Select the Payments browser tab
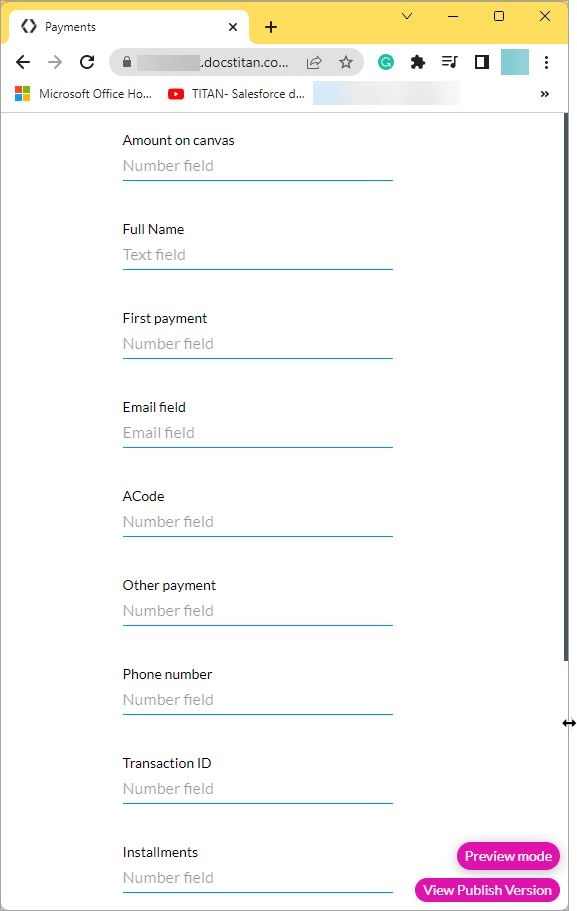577x911 pixels. [120, 26]
